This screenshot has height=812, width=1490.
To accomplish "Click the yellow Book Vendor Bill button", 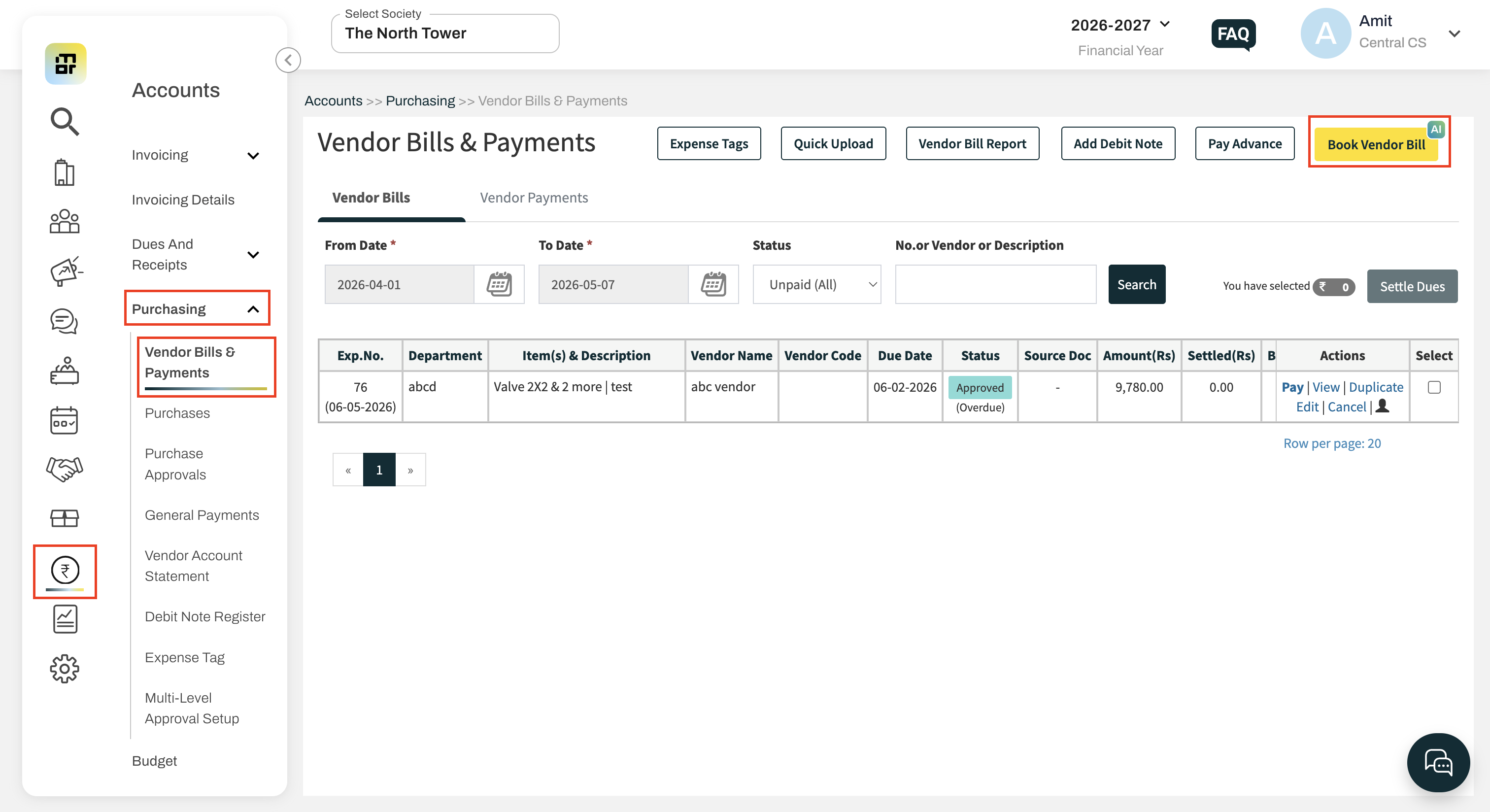I will tap(1376, 144).
